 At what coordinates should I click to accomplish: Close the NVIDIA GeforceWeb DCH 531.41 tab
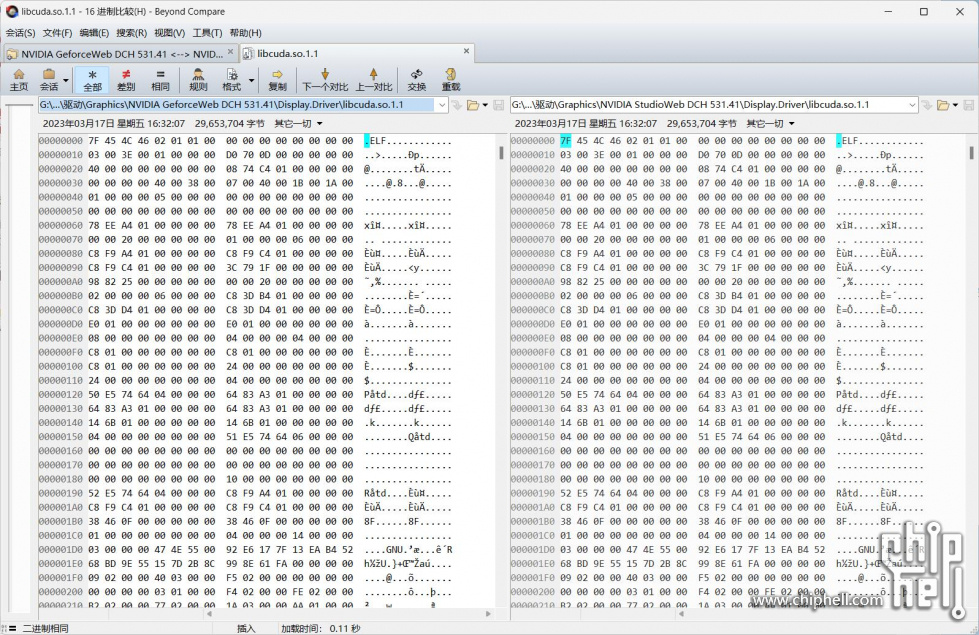click(x=230, y=52)
